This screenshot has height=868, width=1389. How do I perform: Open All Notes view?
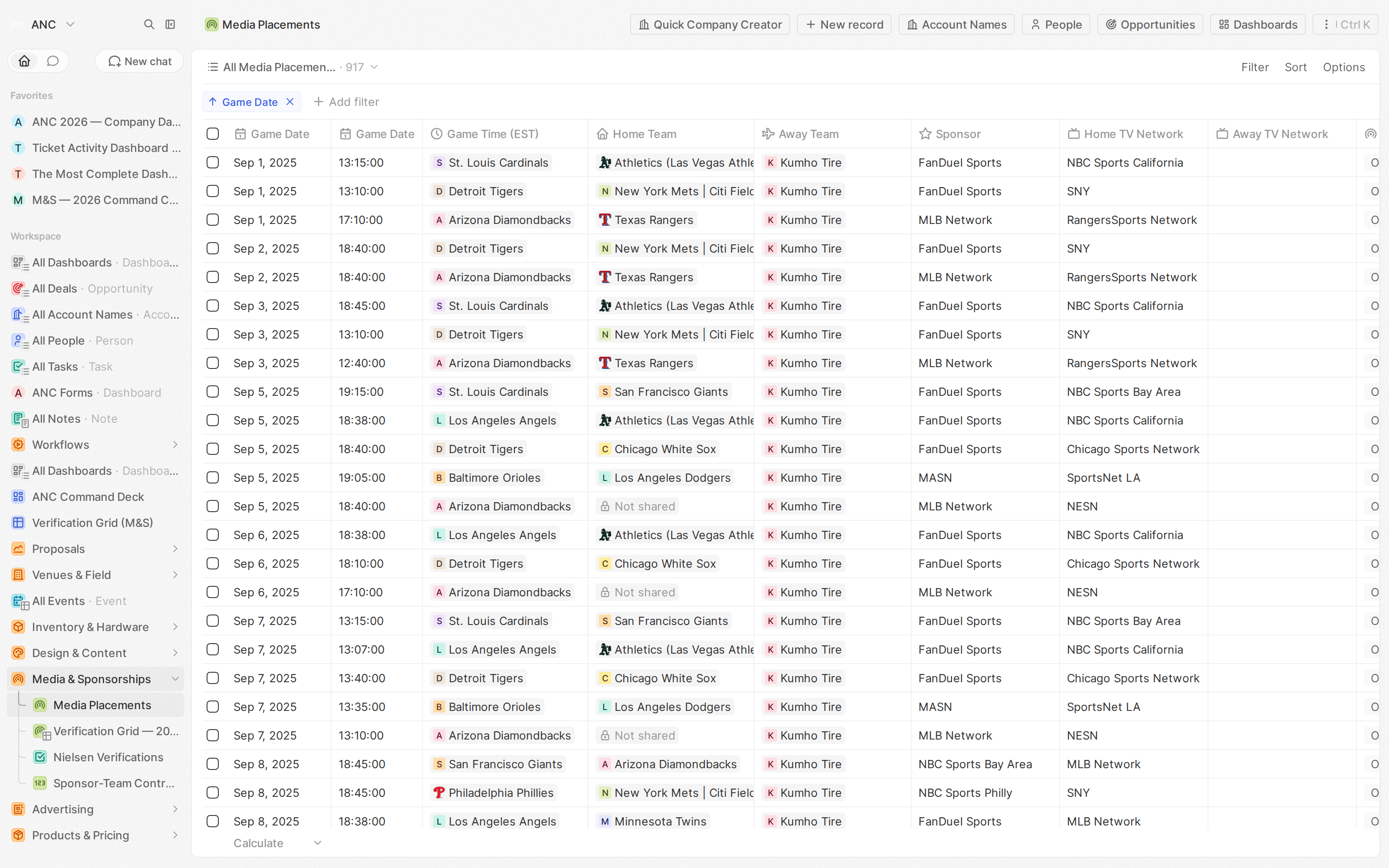pyautogui.click(x=96, y=418)
